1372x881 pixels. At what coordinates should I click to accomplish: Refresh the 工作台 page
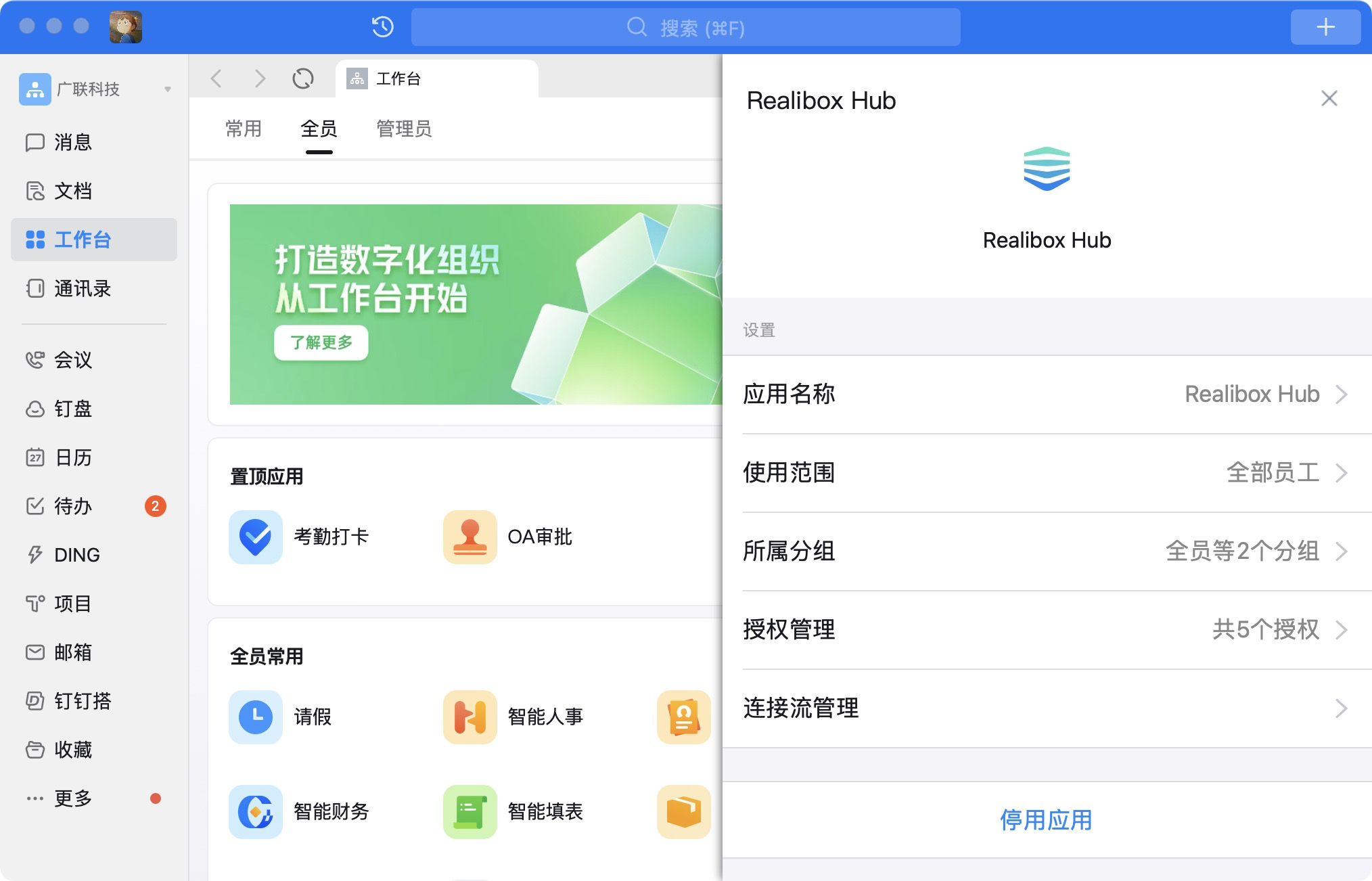[303, 78]
